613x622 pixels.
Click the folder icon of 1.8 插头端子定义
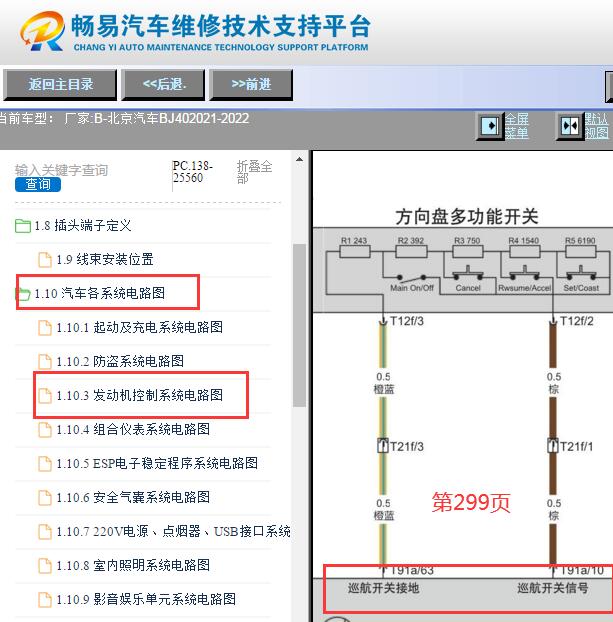[23, 226]
